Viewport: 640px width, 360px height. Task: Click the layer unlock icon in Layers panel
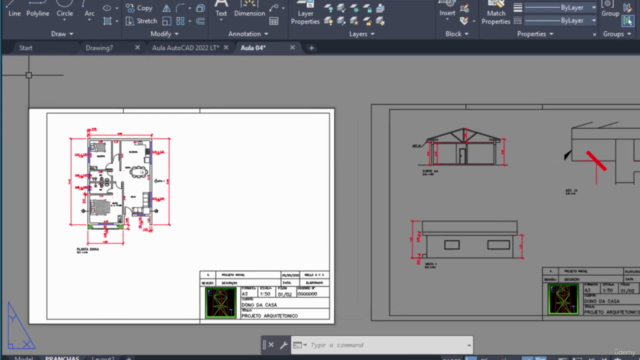coord(367,21)
